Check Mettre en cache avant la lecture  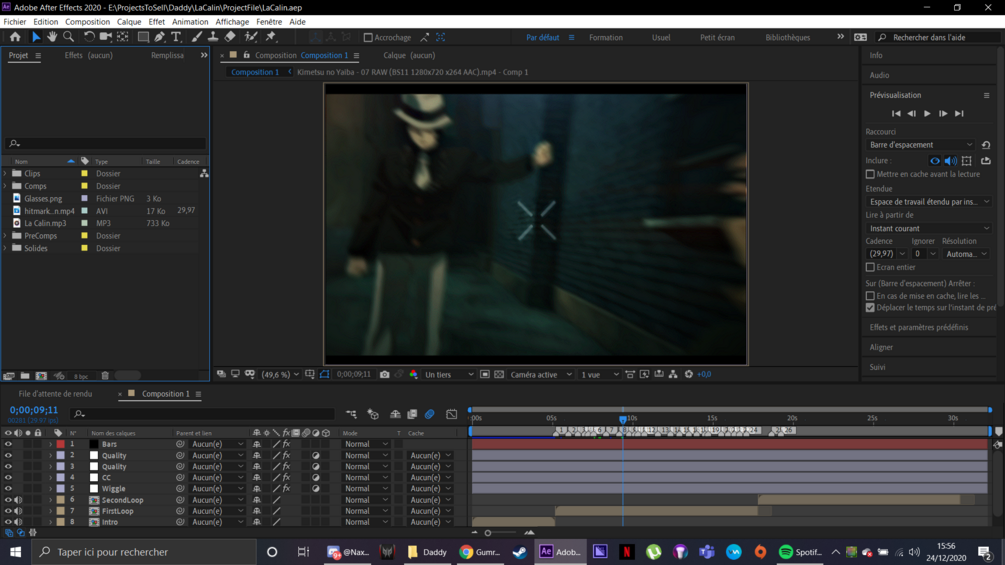click(x=870, y=174)
